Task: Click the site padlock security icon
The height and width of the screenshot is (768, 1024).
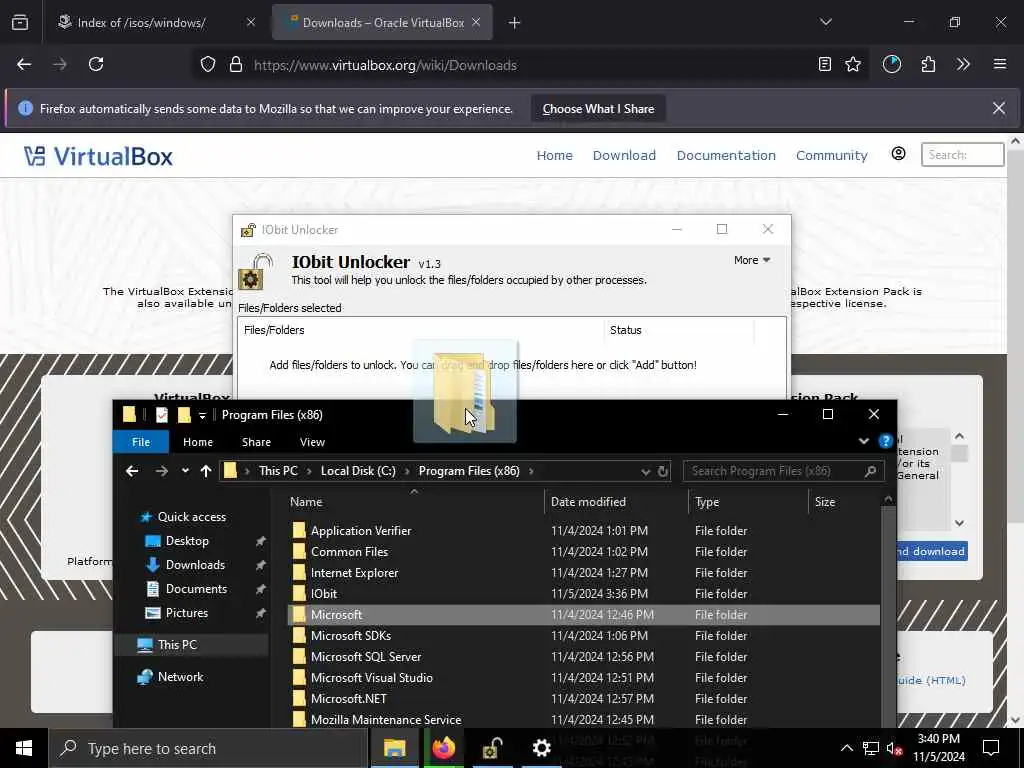Action: (x=236, y=65)
